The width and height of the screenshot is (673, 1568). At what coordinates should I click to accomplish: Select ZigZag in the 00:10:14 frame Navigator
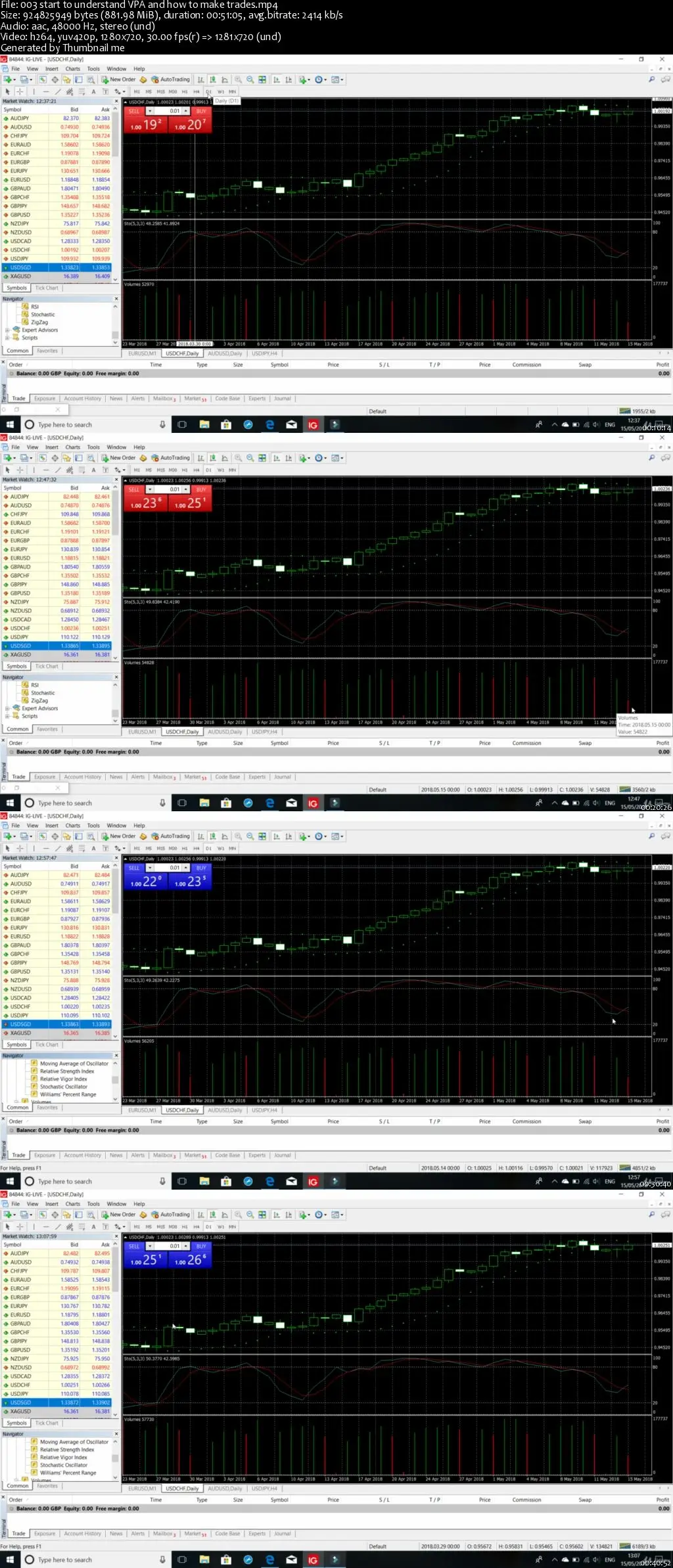(39, 323)
